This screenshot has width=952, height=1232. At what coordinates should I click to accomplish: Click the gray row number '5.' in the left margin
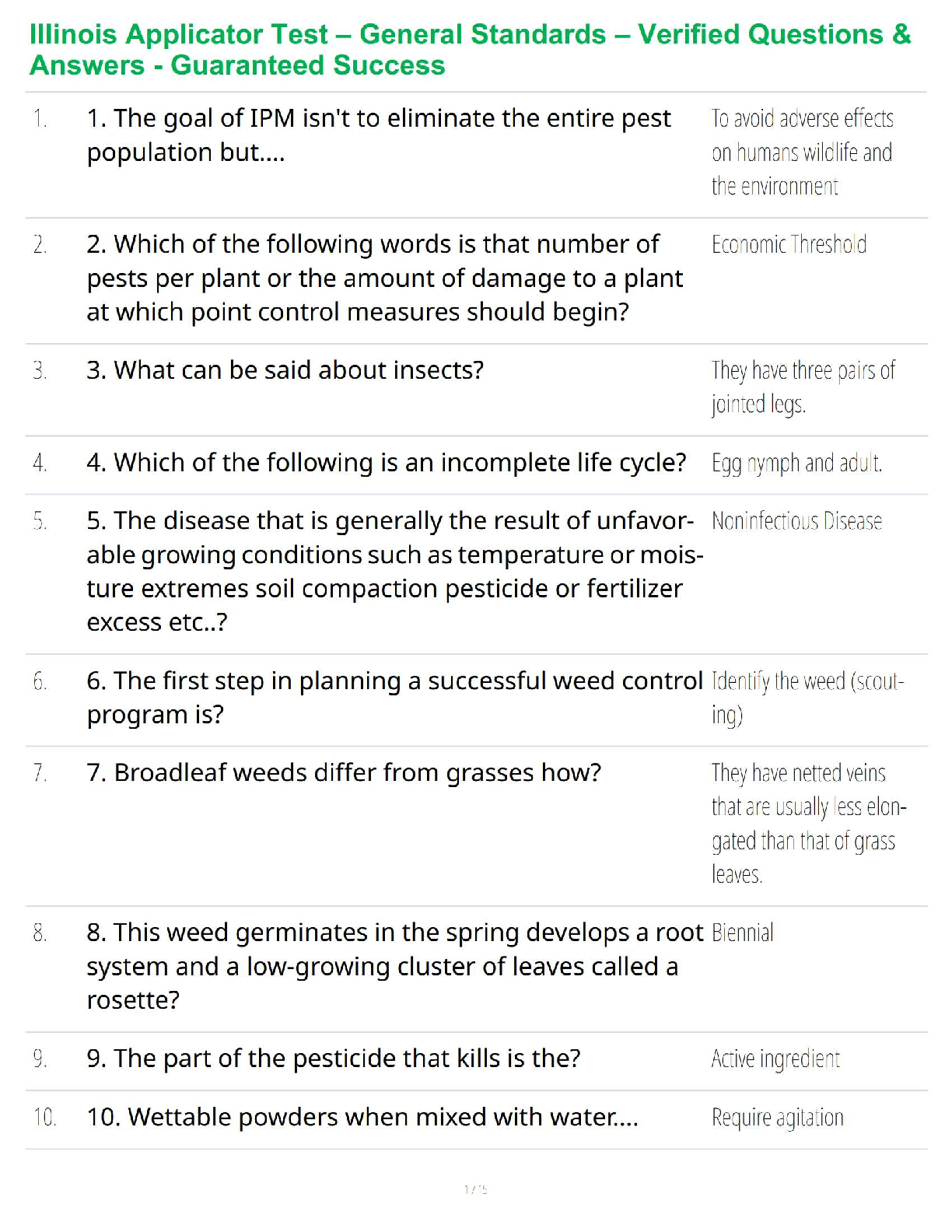[40, 521]
